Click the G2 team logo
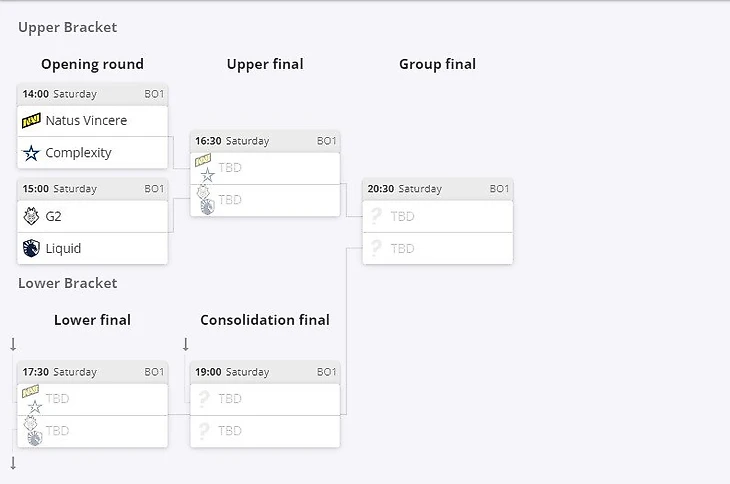 [31, 216]
